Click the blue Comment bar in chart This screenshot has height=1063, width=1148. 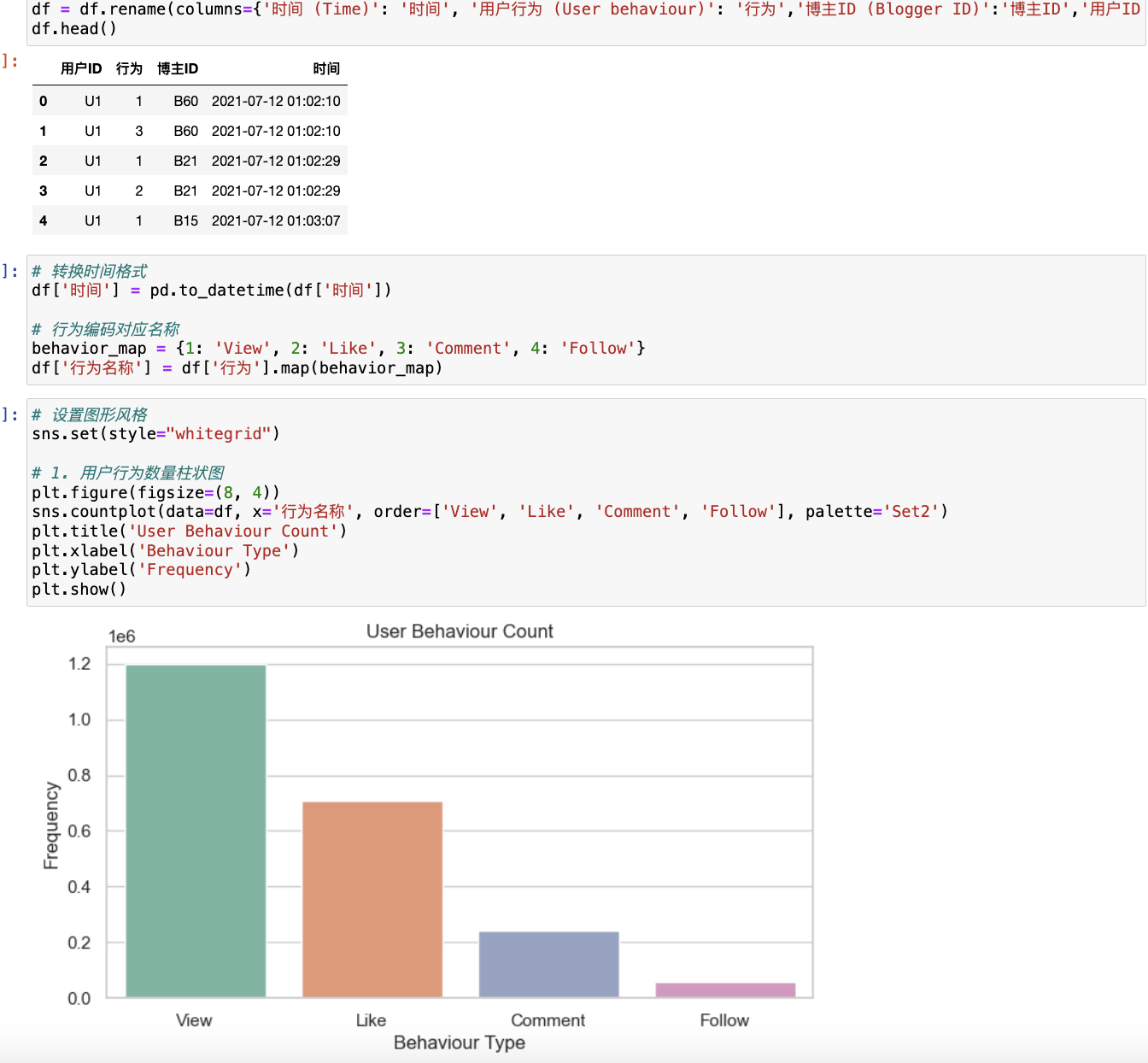click(549, 964)
